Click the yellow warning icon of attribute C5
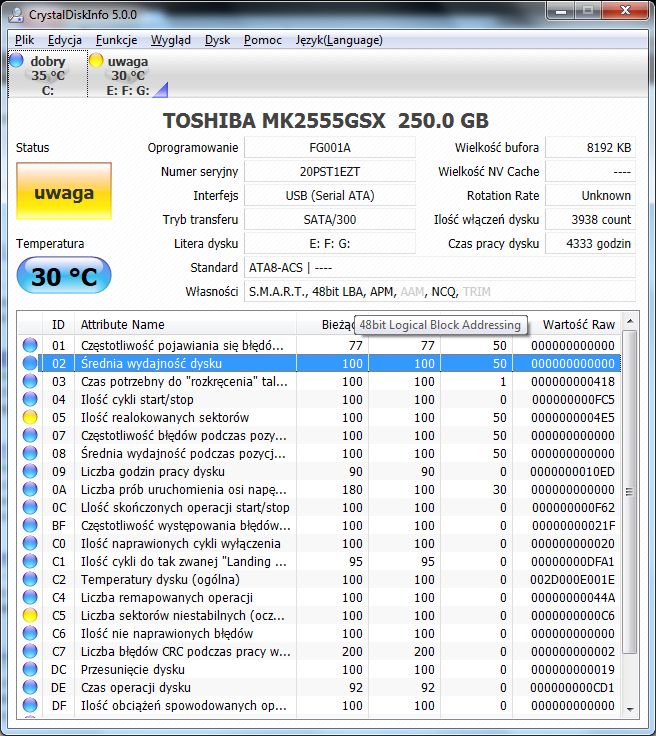The width and height of the screenshot is (656, 736). coord(30,615)
